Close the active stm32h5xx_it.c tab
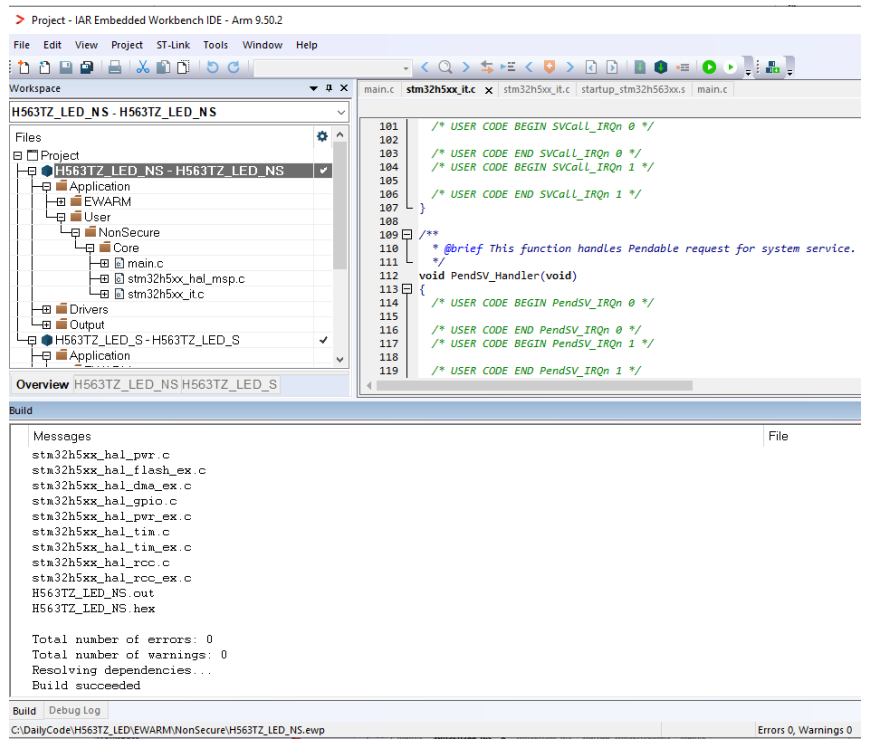 coord(489,90)
